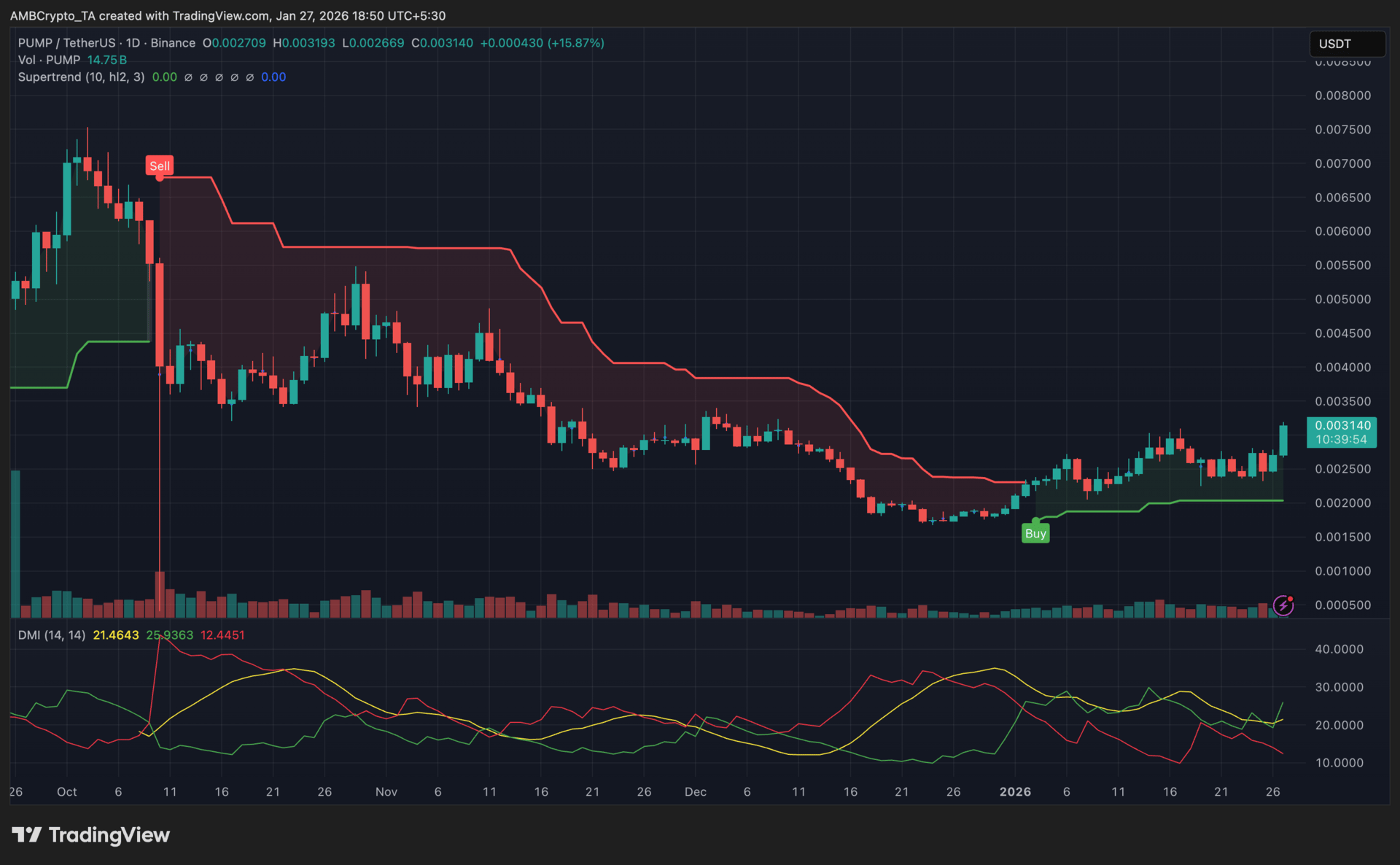This screenshot has height=865, width=1400.
Task: Click the TradingView logo icon
Action: pyautogui.click(x=27, y=834)
